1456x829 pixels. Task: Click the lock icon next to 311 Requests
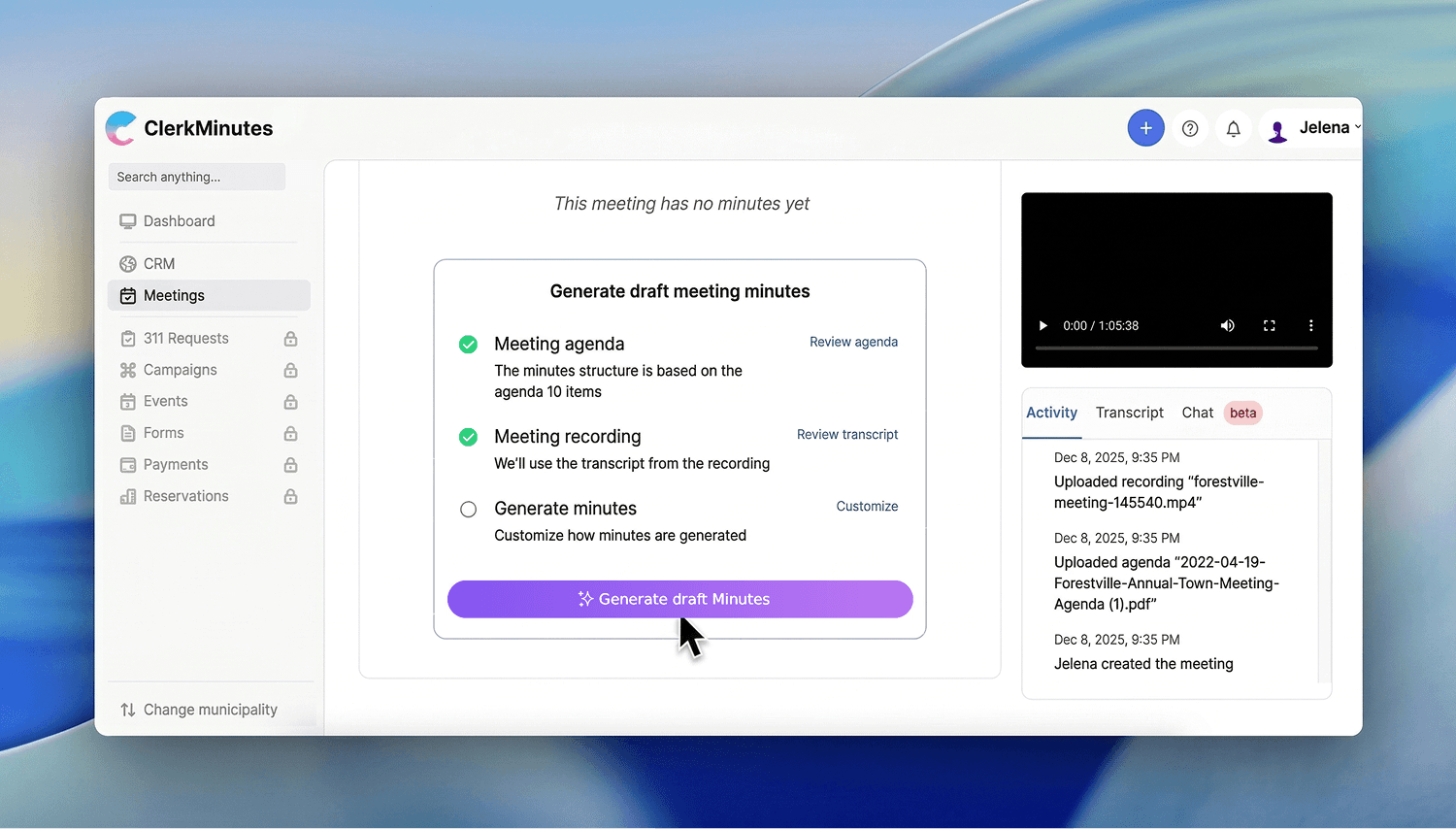pyautogui.click(x=290, y=339)
